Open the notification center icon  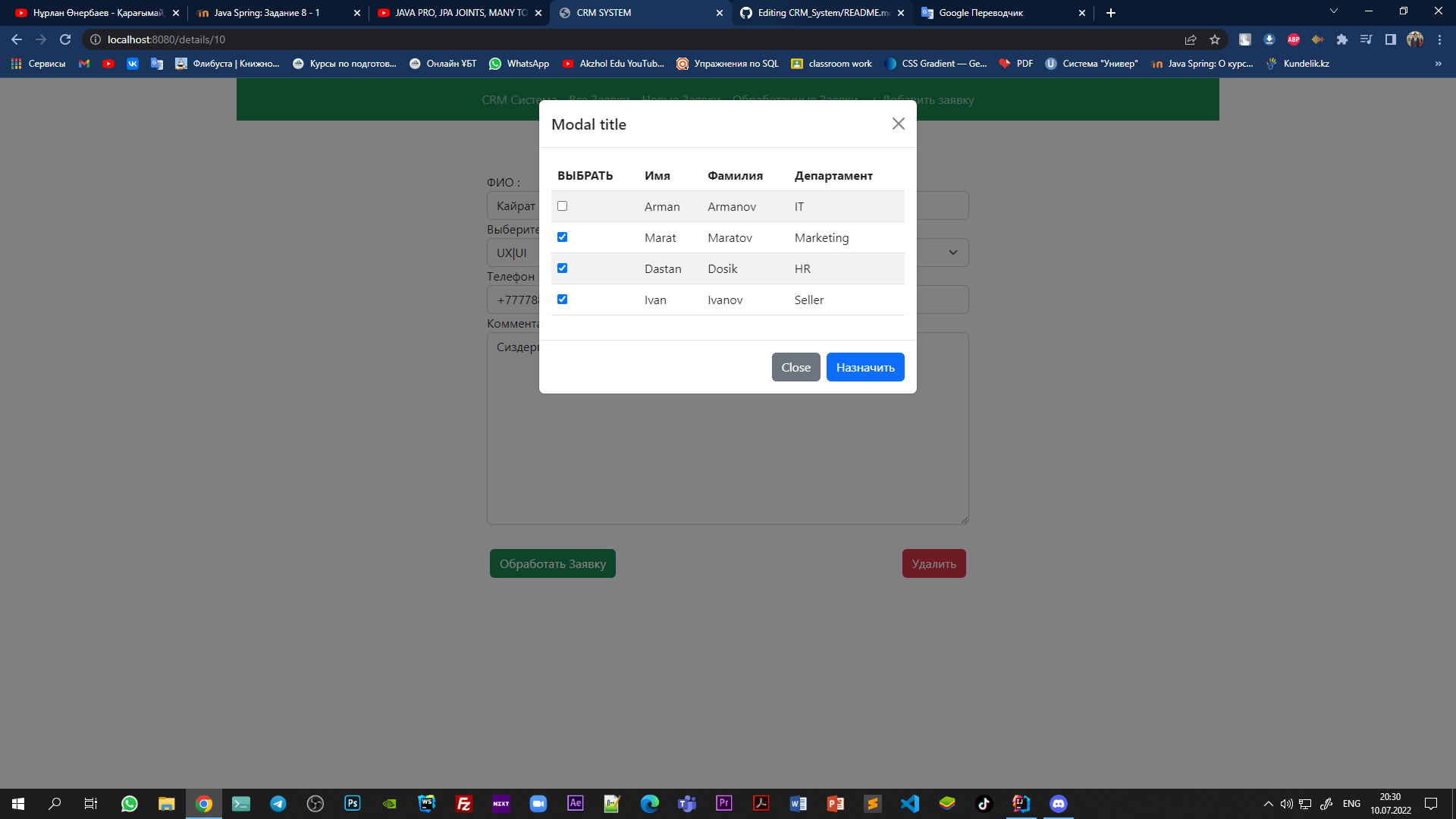click(x=1431, y=804)
